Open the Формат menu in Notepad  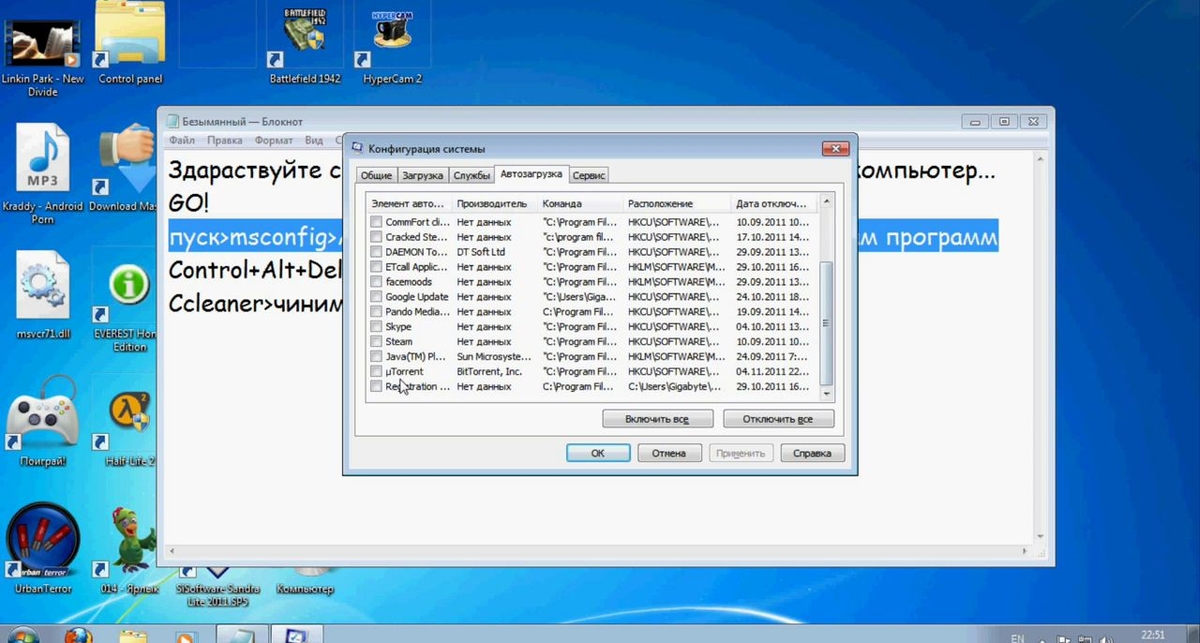(x=273, y=141)
